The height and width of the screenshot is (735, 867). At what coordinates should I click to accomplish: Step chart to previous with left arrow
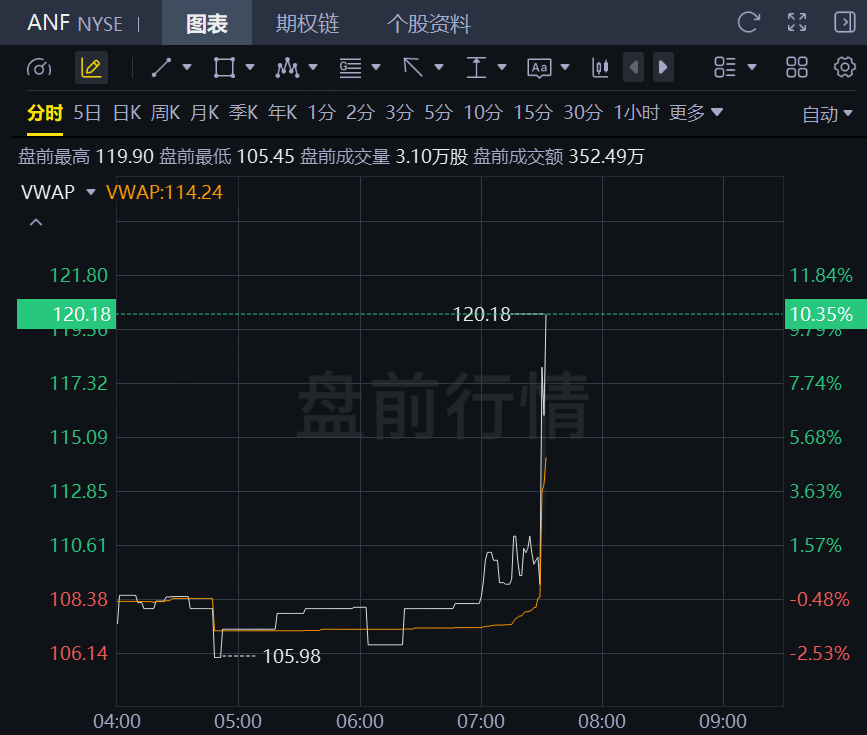tap(634, 67)
